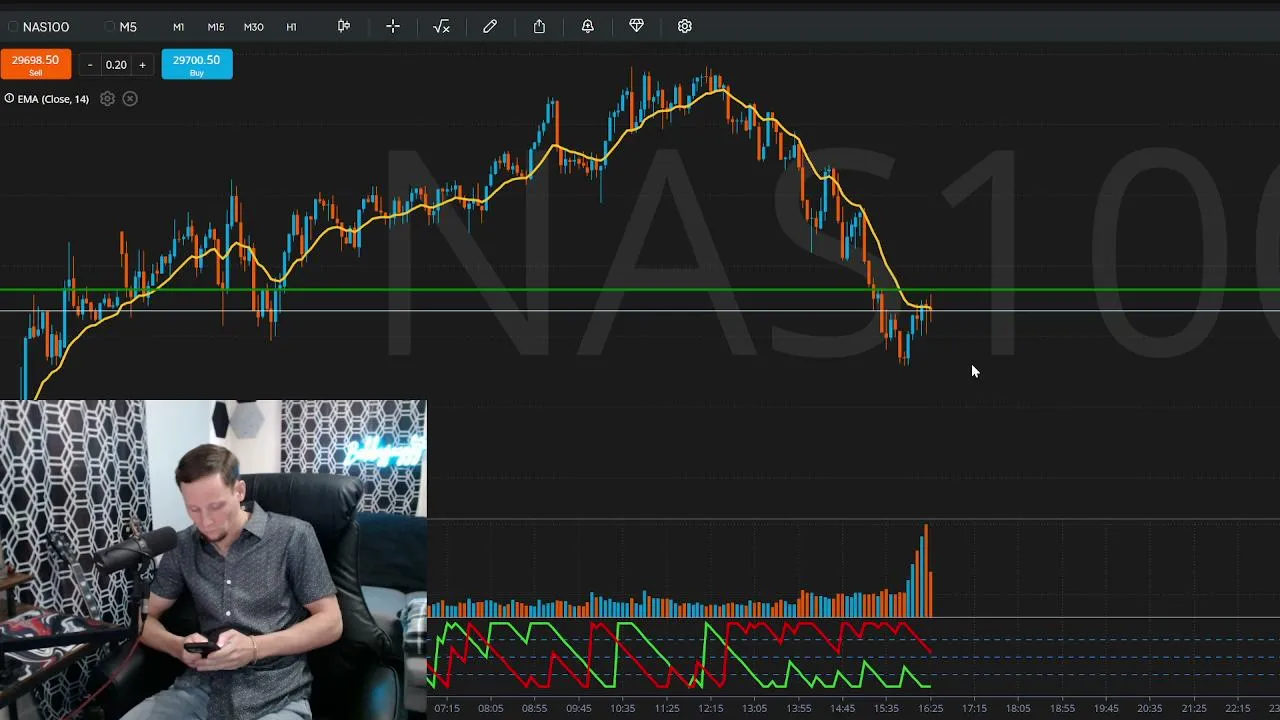This screenshot has width=1280, height=720.
Task: Open the candlestick chart type menu
Action: tap(344, 26)
